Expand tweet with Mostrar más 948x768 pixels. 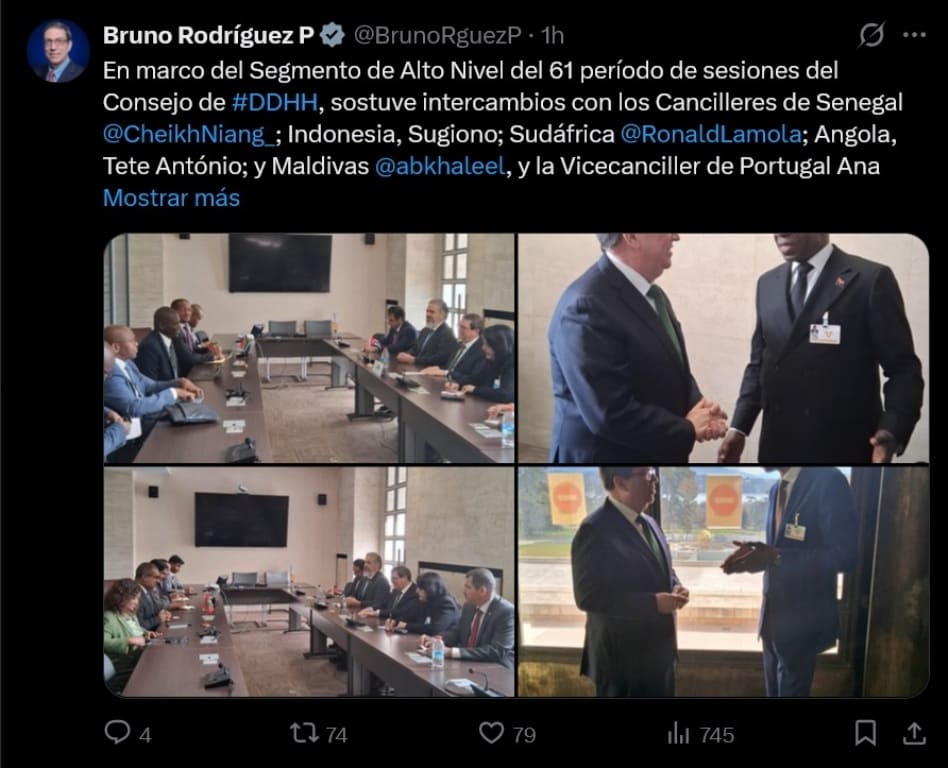pos(172,198)
